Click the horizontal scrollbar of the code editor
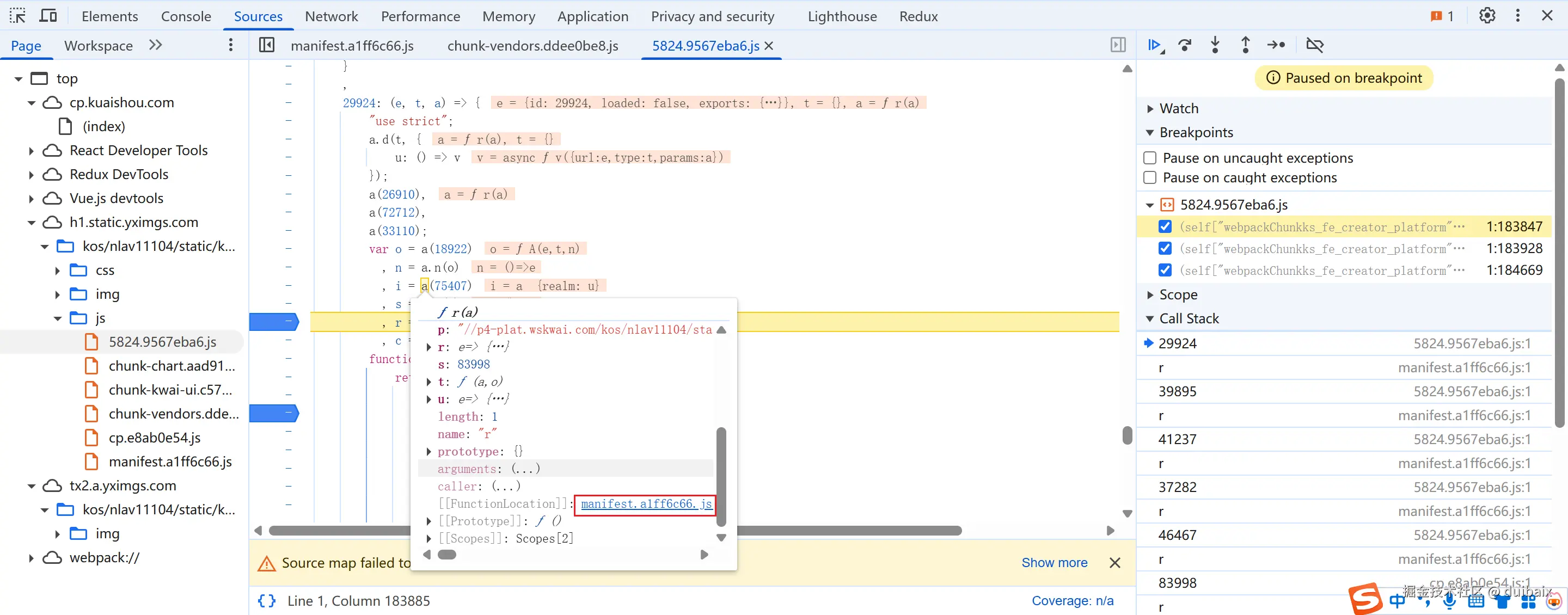Image resolution: width=1568 pixels, height=615 pixels. [x=852, y=531]
